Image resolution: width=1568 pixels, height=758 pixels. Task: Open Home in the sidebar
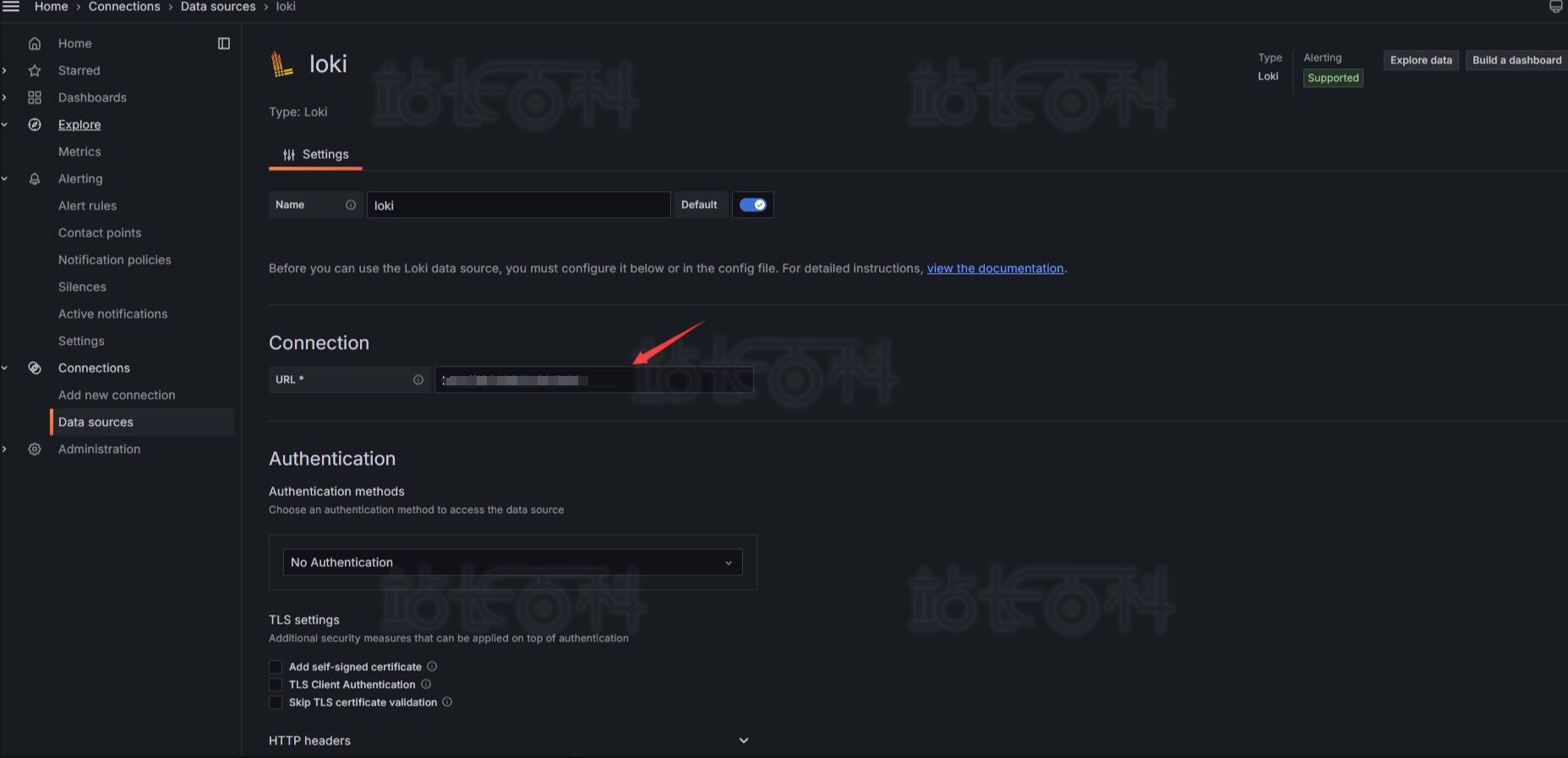[75, 43]
